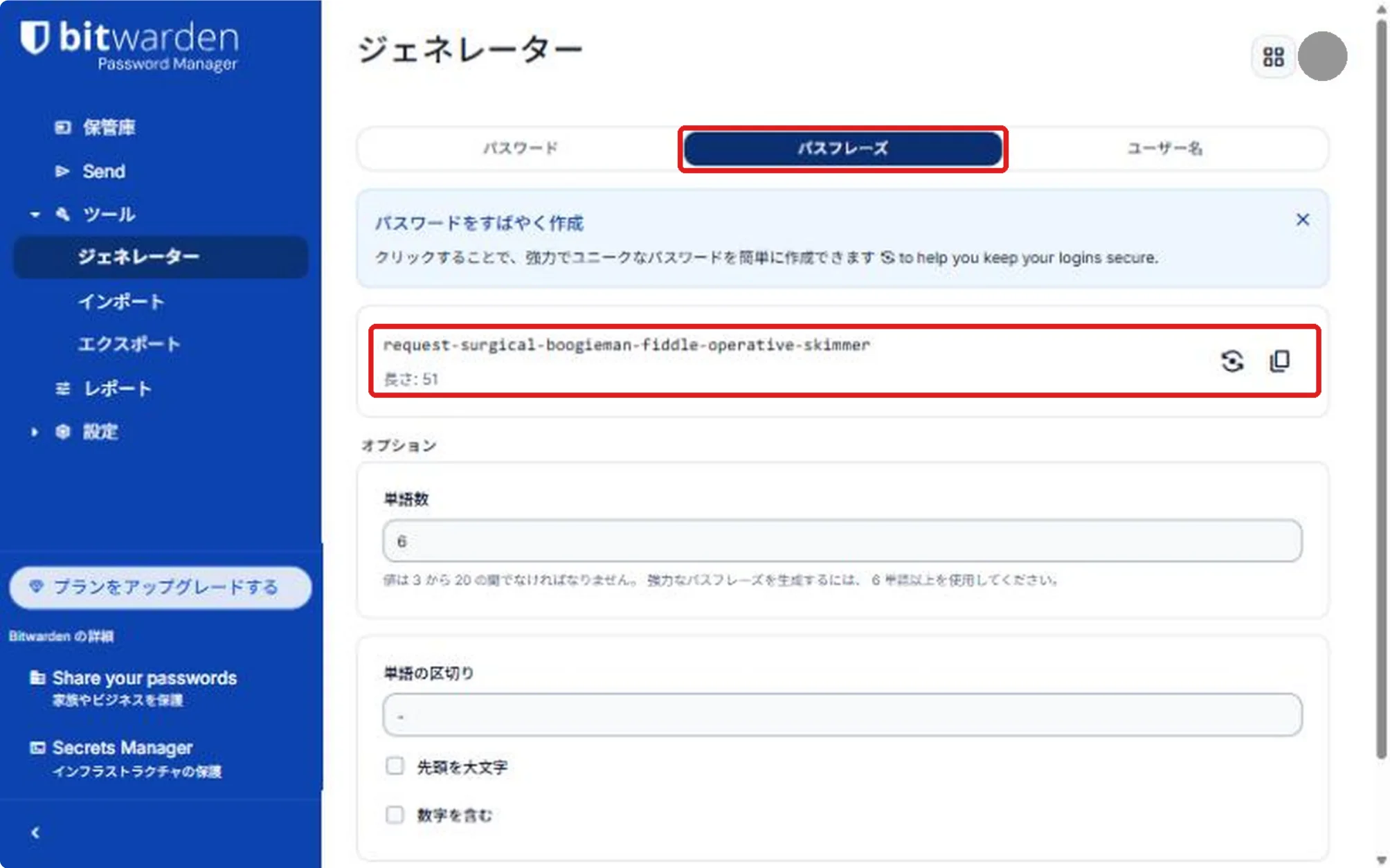Click プランをアップグレードする button
Screen dimensions: 1390x868
point(161,587)
